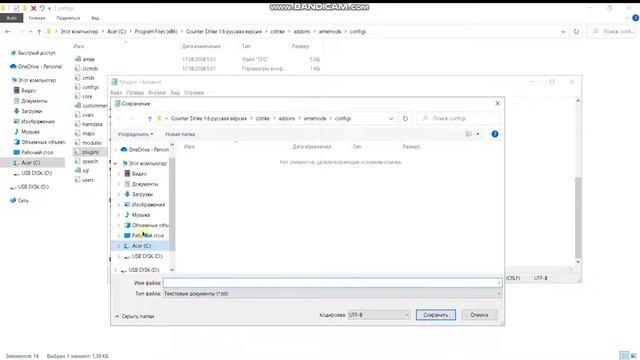Image resolution: width=640 pixels, height=360 pixels.
Task: Open the encoding UTF-8 dropdown
Action: coord(379,315)
